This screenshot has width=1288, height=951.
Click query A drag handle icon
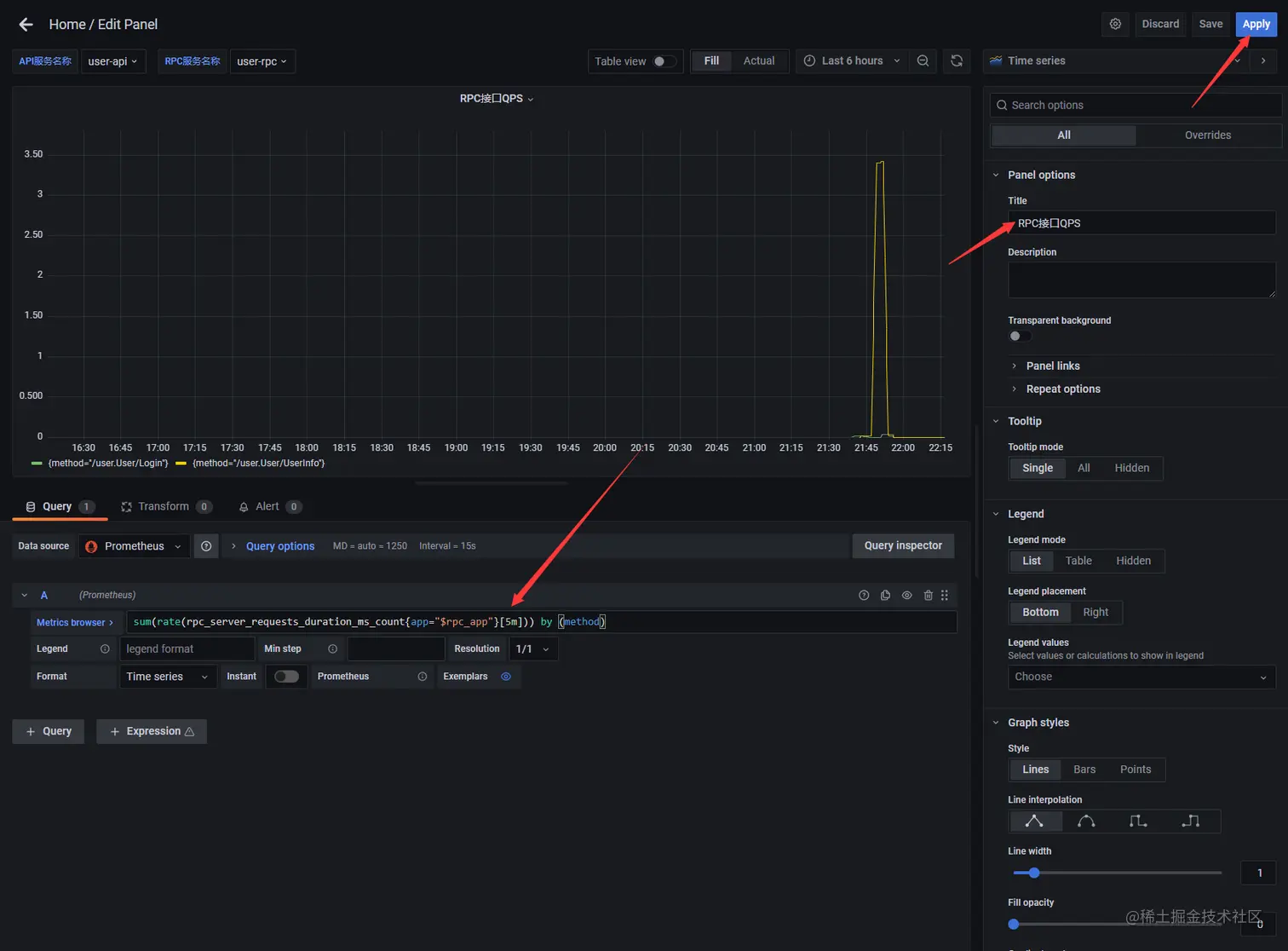coord(945,595)
